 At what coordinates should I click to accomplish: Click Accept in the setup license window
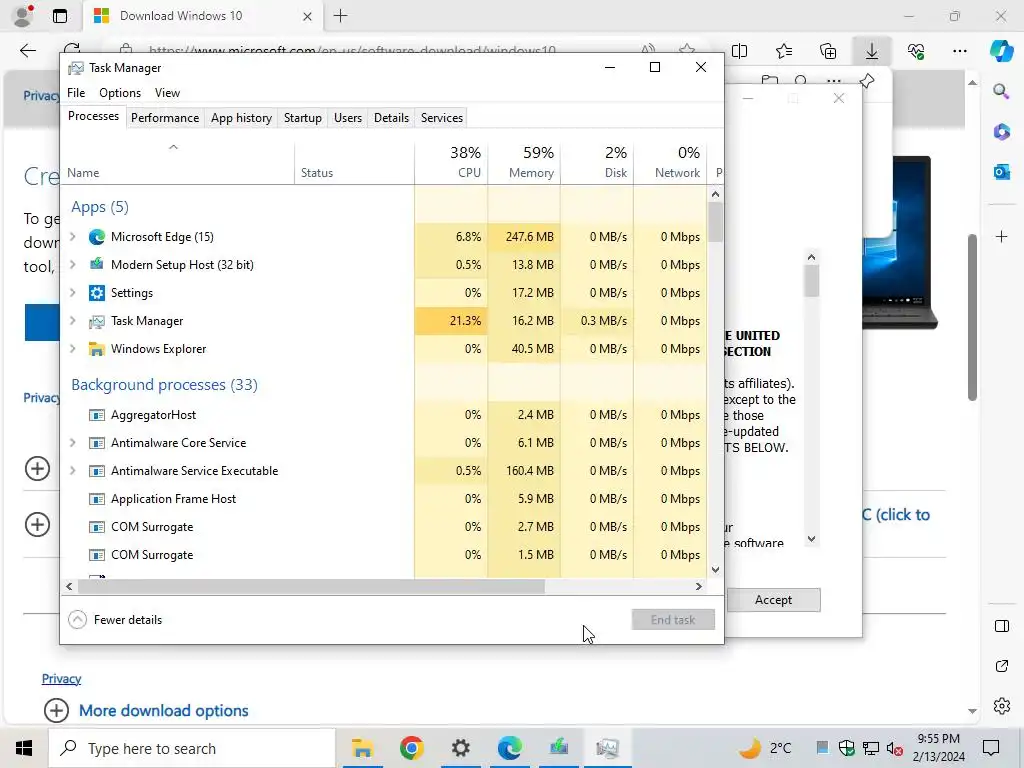tap(773, 600)
